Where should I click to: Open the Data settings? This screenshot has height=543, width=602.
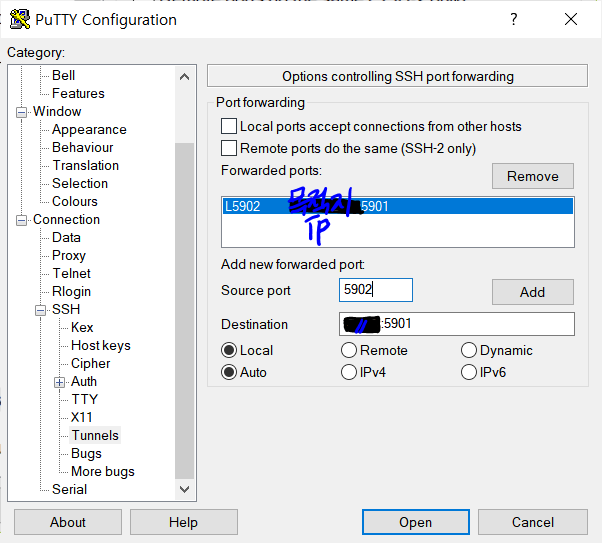66,237
